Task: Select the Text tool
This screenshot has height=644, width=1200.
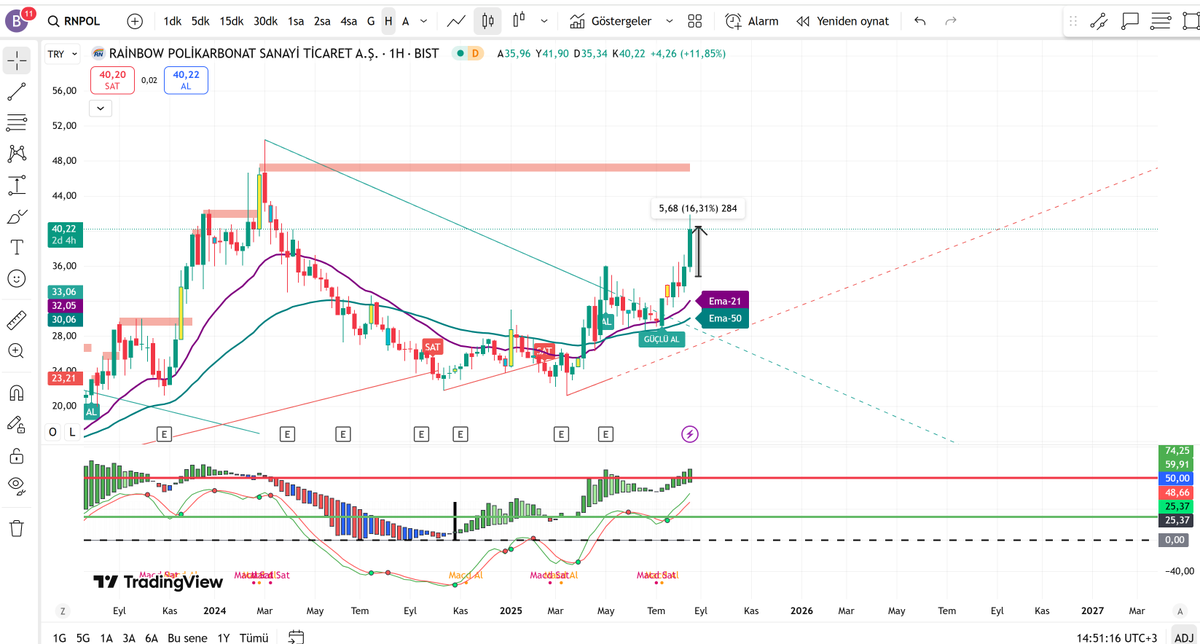Action: coord(17,247)
